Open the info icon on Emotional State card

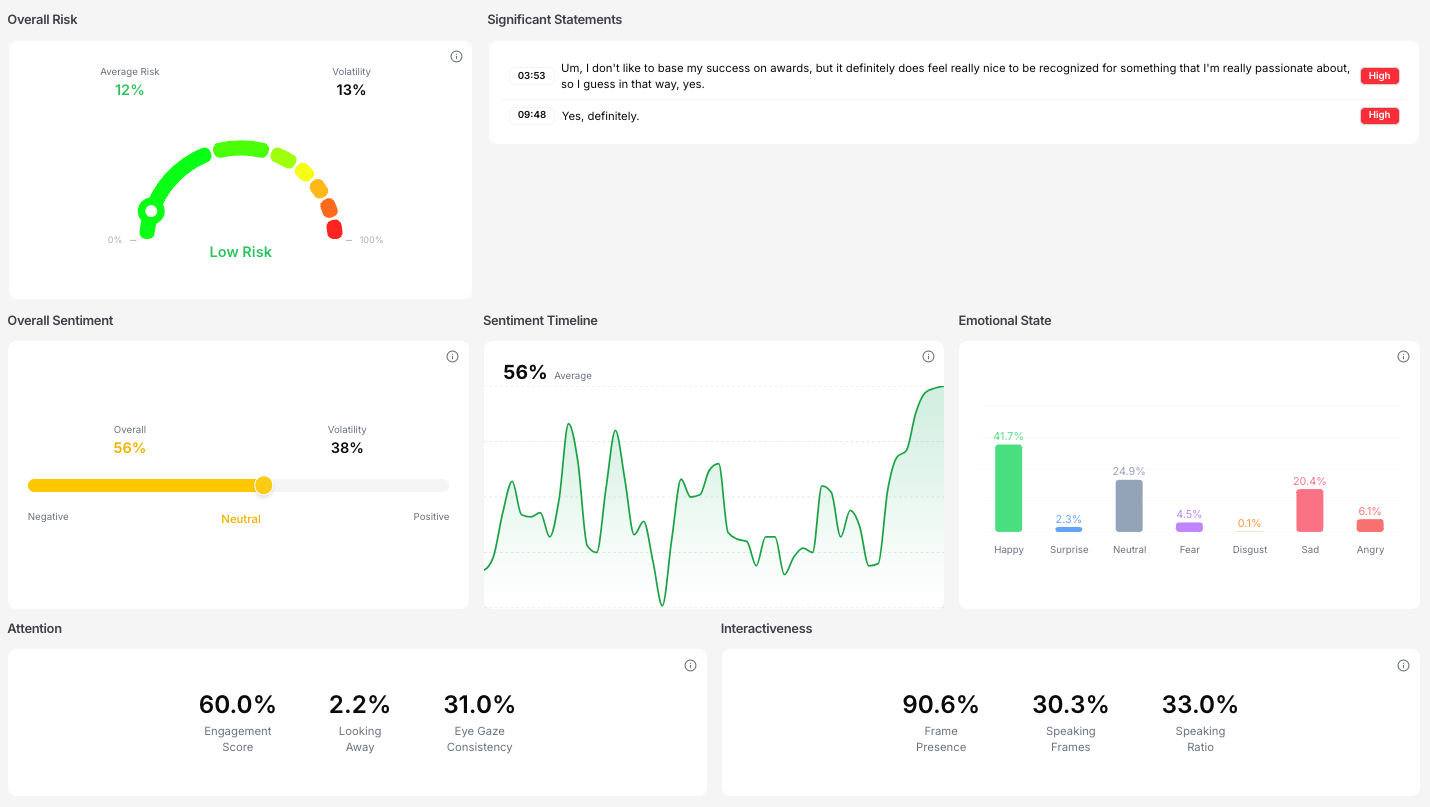tap(1403, 357)
